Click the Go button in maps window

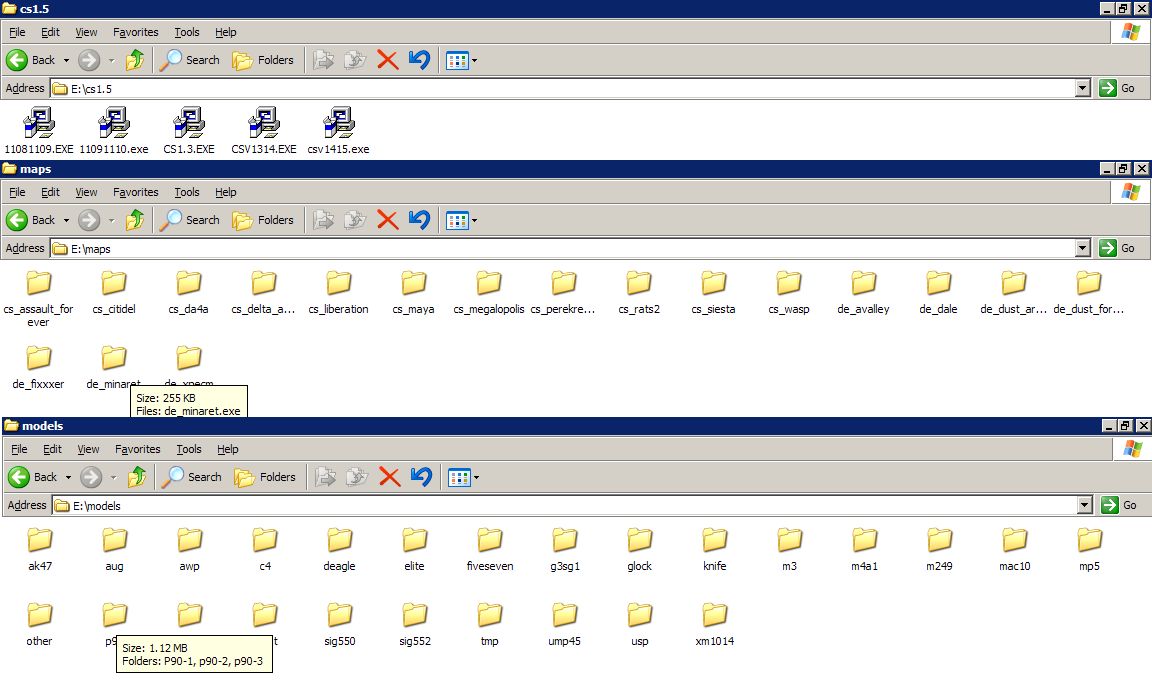(x=1119, y=248)
